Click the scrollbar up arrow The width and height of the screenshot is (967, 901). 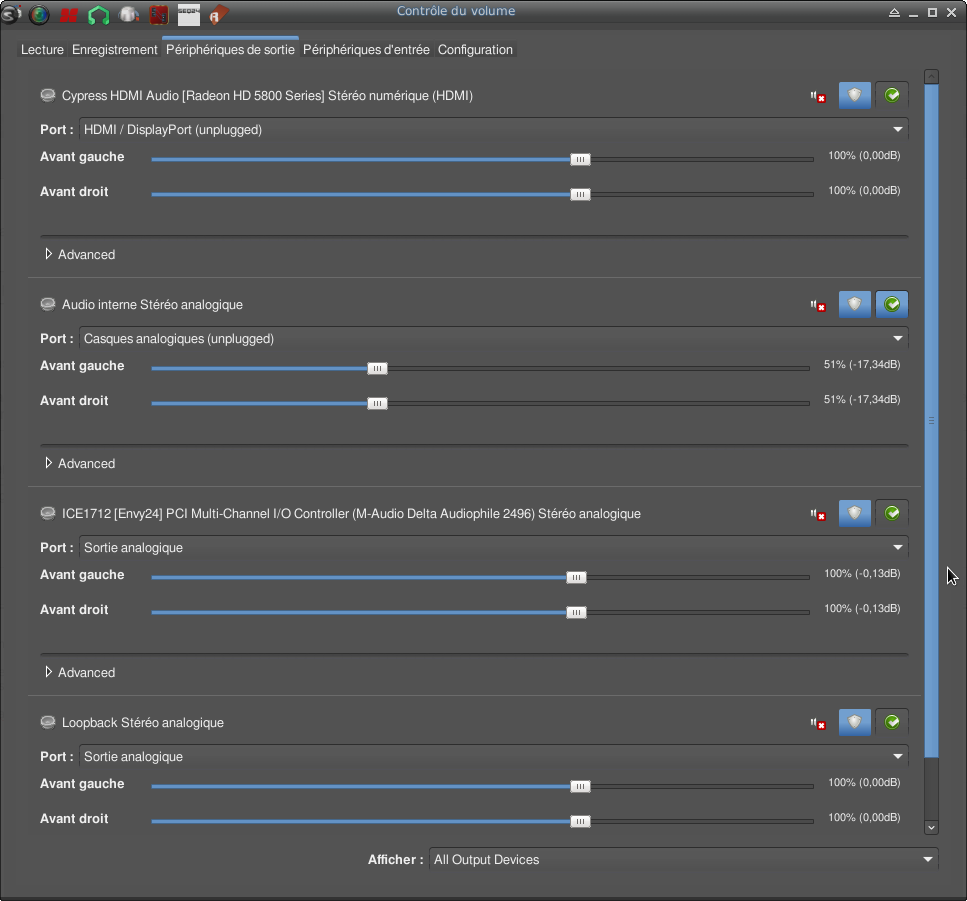931,76
